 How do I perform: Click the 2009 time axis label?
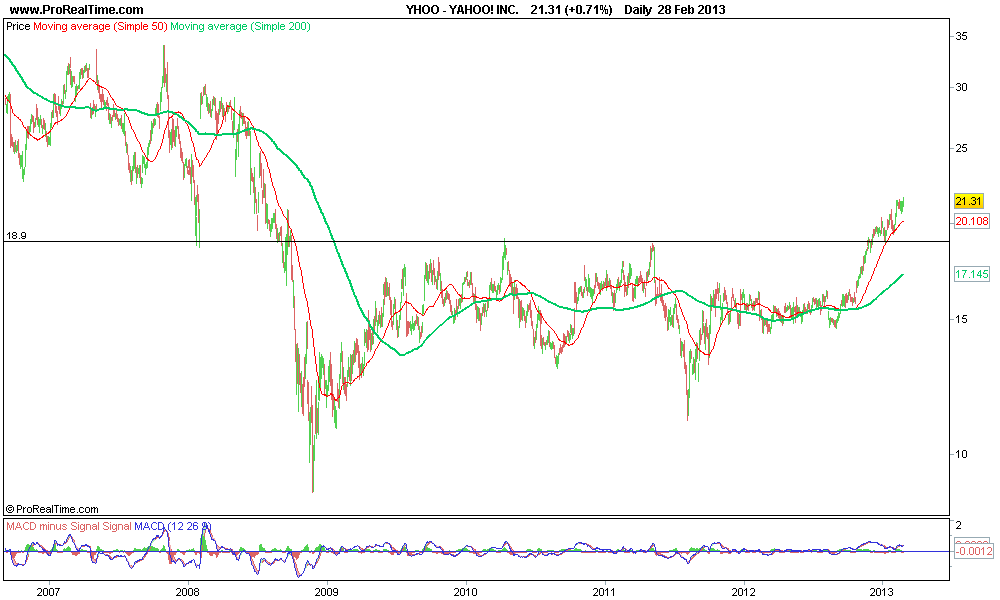click(327, 592)
